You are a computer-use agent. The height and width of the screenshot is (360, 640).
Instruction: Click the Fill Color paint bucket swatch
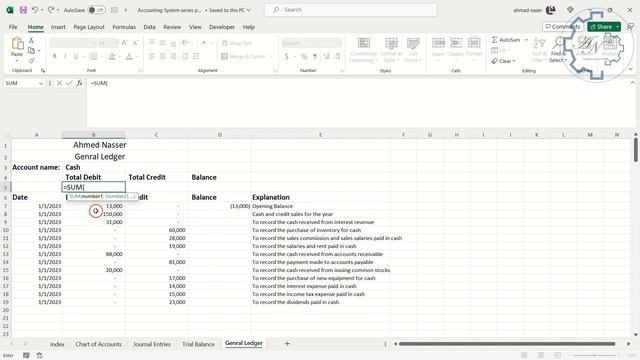point(112,56)
